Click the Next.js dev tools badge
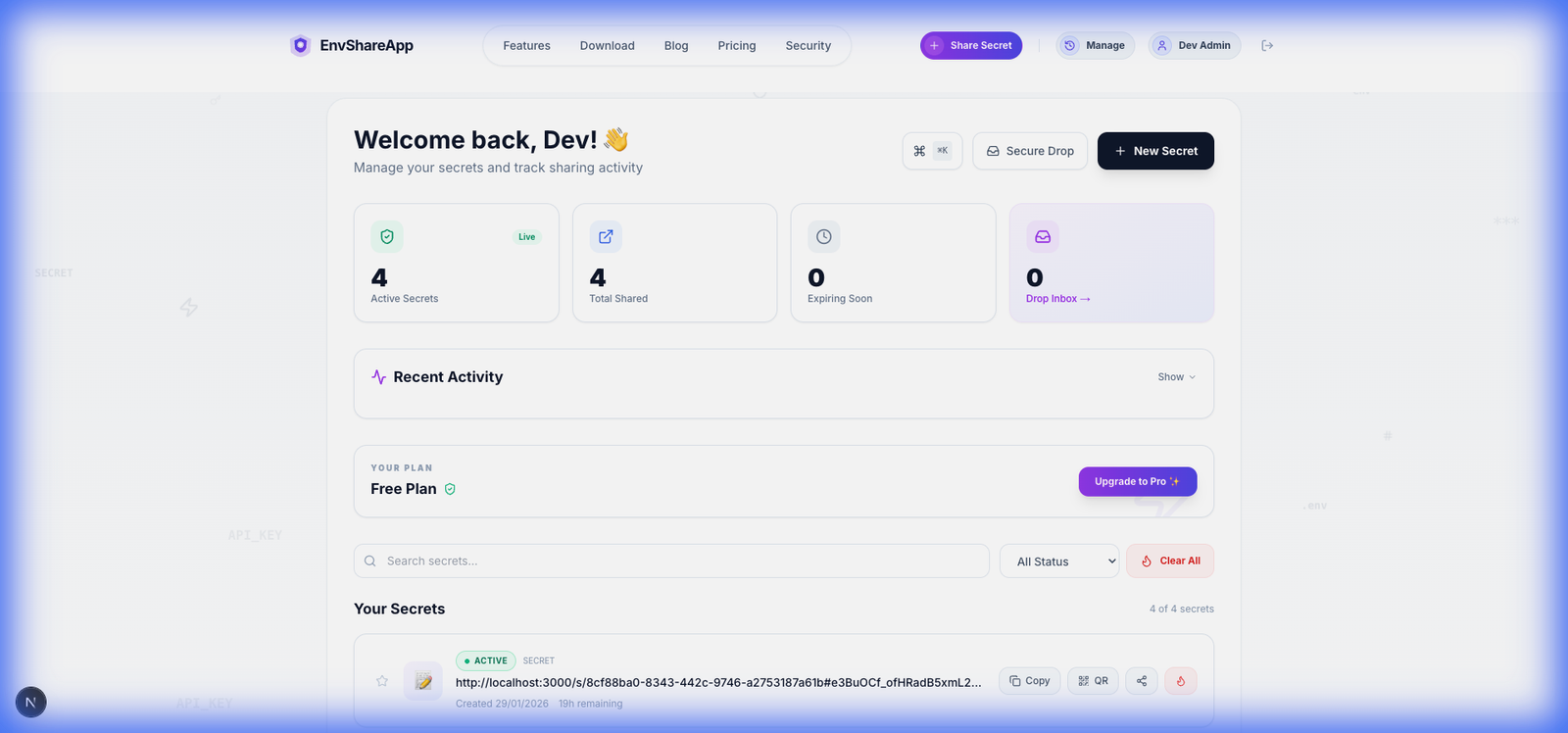The height and width of the screenshot is (733, 1568). click(x=31, y=702)
